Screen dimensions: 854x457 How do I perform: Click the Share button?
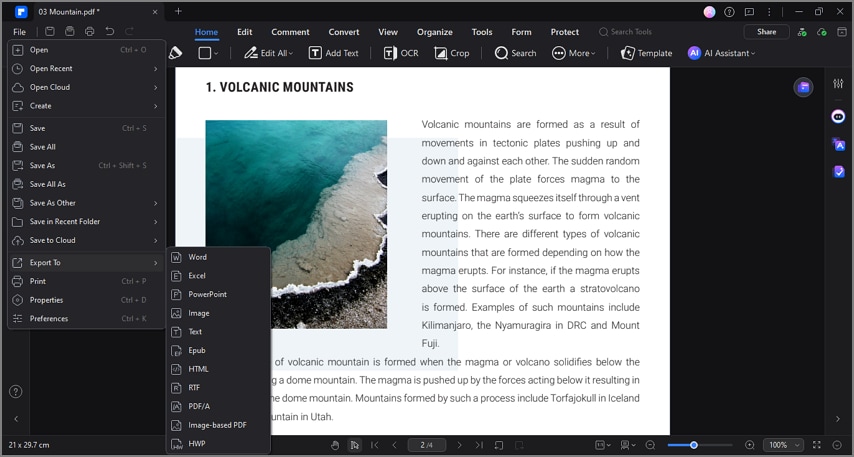pyautogui.click(x=766, y=32)
